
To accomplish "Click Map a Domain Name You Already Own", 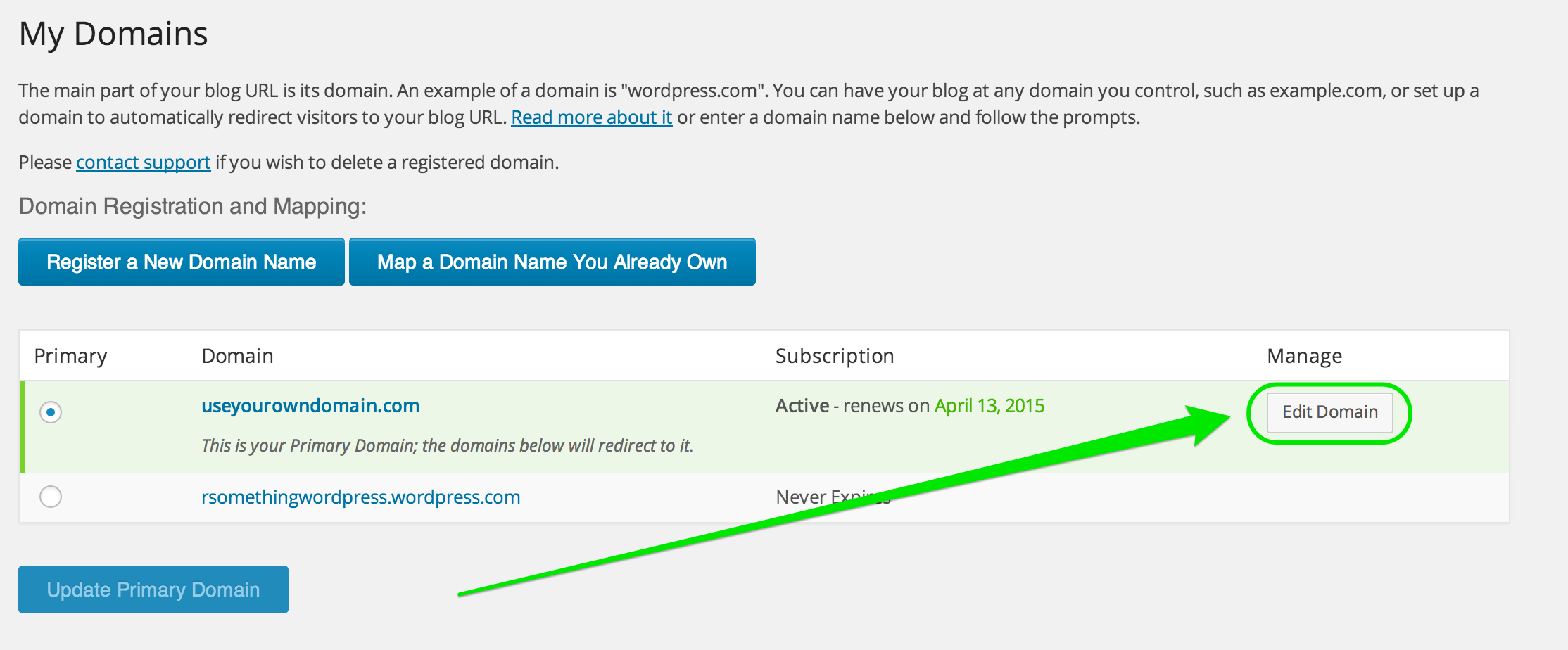I will coord(552,262).
